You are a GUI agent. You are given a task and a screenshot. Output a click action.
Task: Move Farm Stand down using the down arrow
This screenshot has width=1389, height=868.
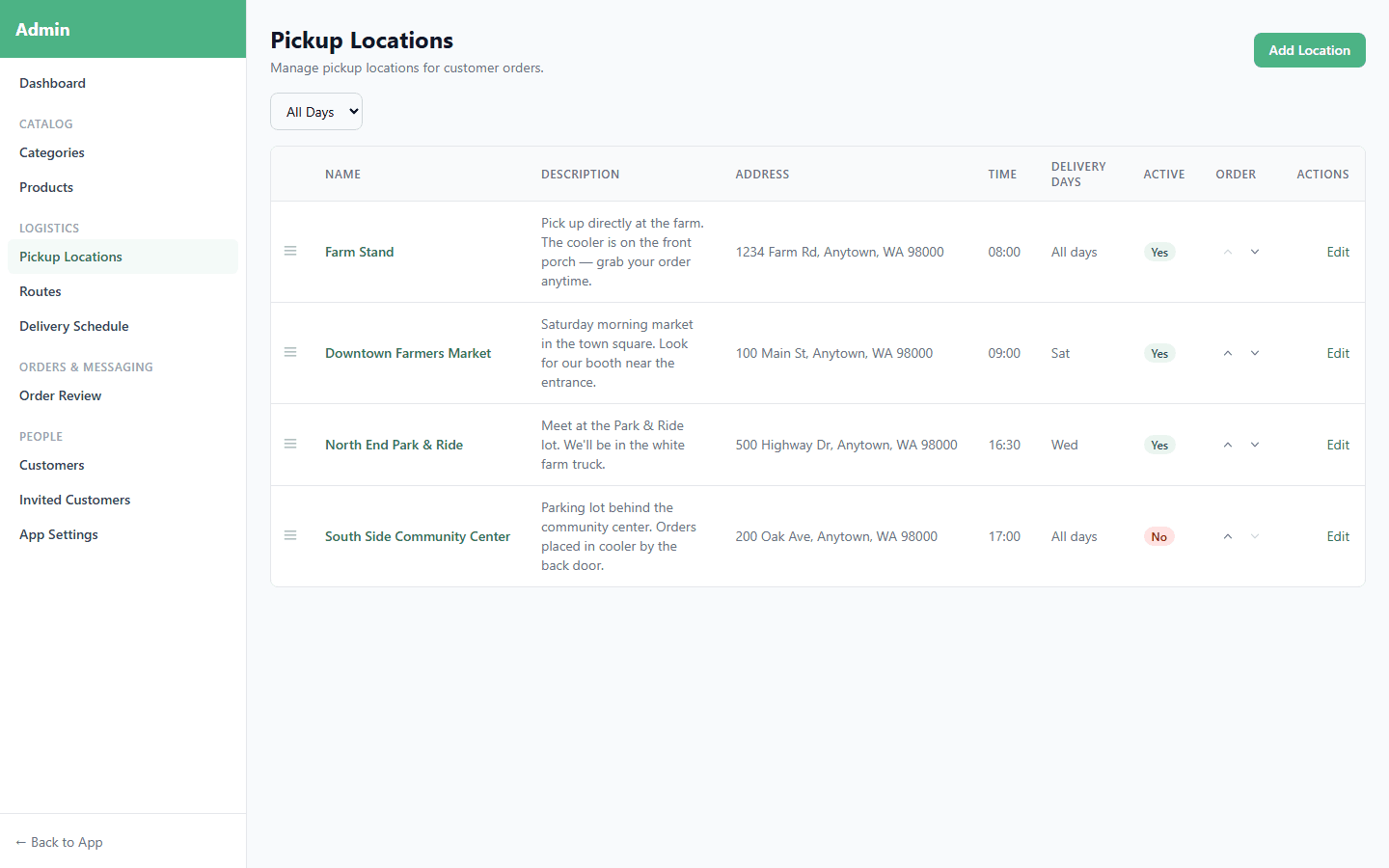click(x=1254, y=251)
